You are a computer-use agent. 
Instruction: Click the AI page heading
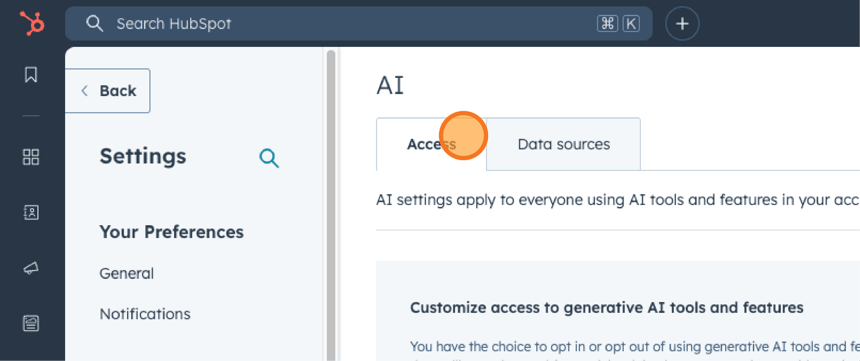pos(390,86)
